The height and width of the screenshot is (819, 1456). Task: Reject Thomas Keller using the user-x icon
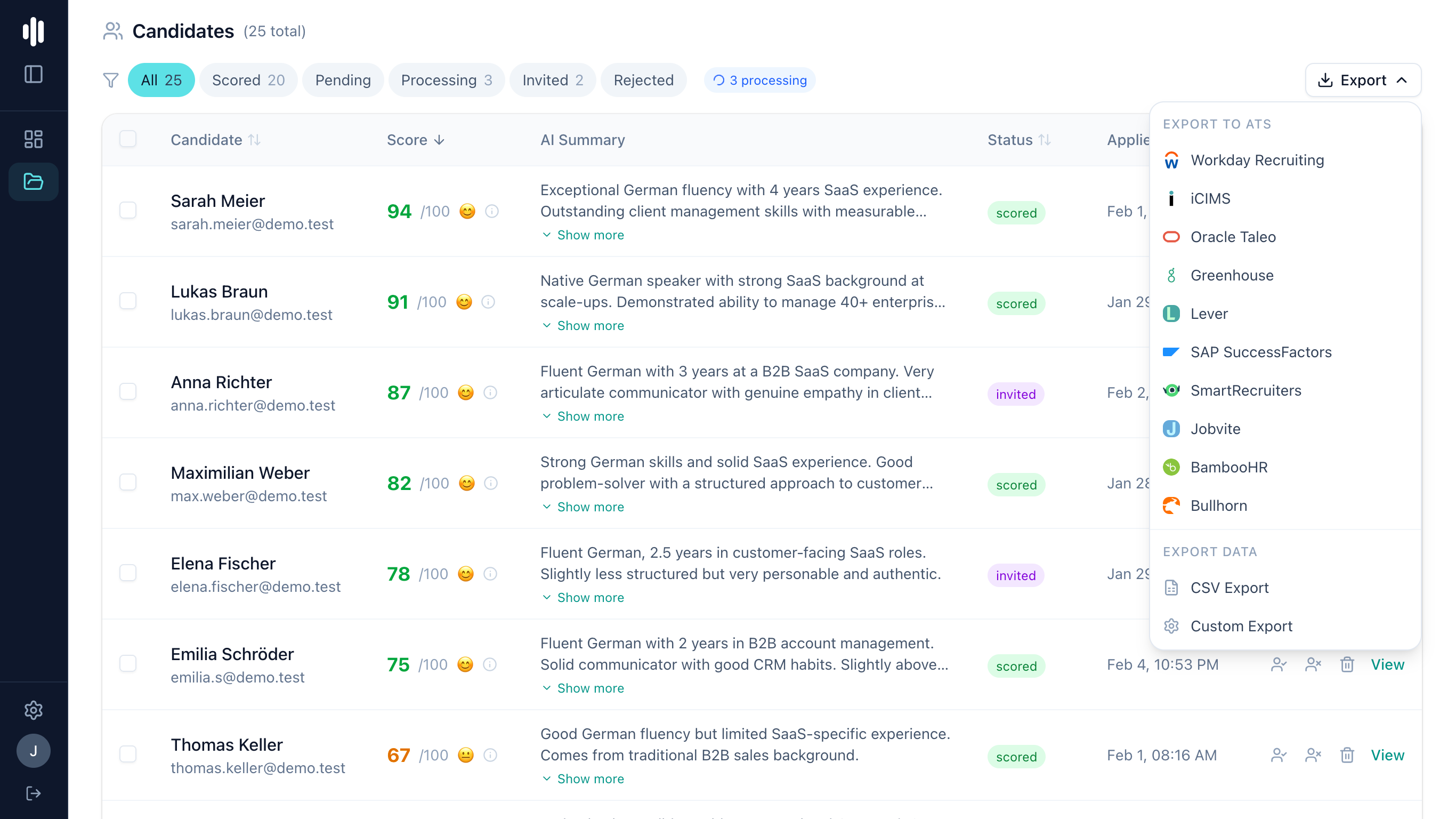point(1313,755)
